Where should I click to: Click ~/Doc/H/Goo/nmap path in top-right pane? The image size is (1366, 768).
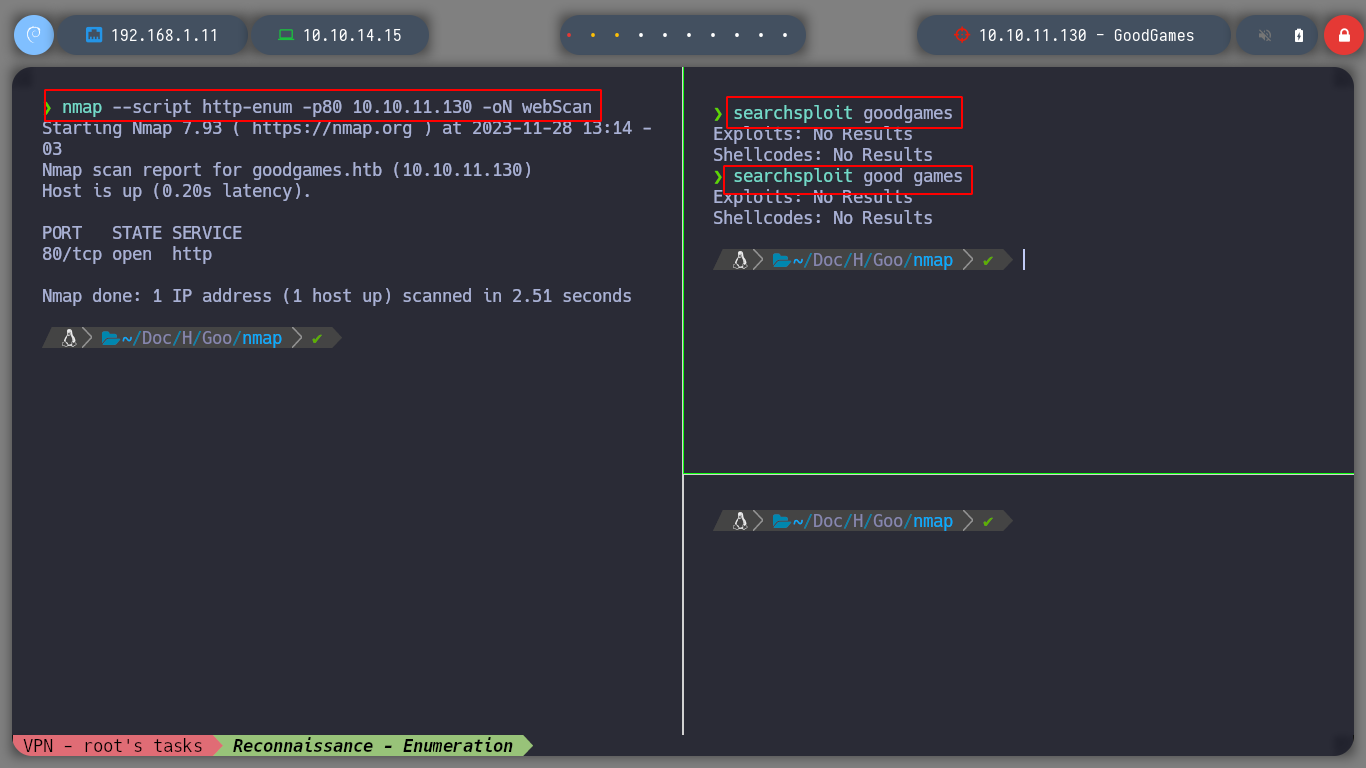(873, 260)
